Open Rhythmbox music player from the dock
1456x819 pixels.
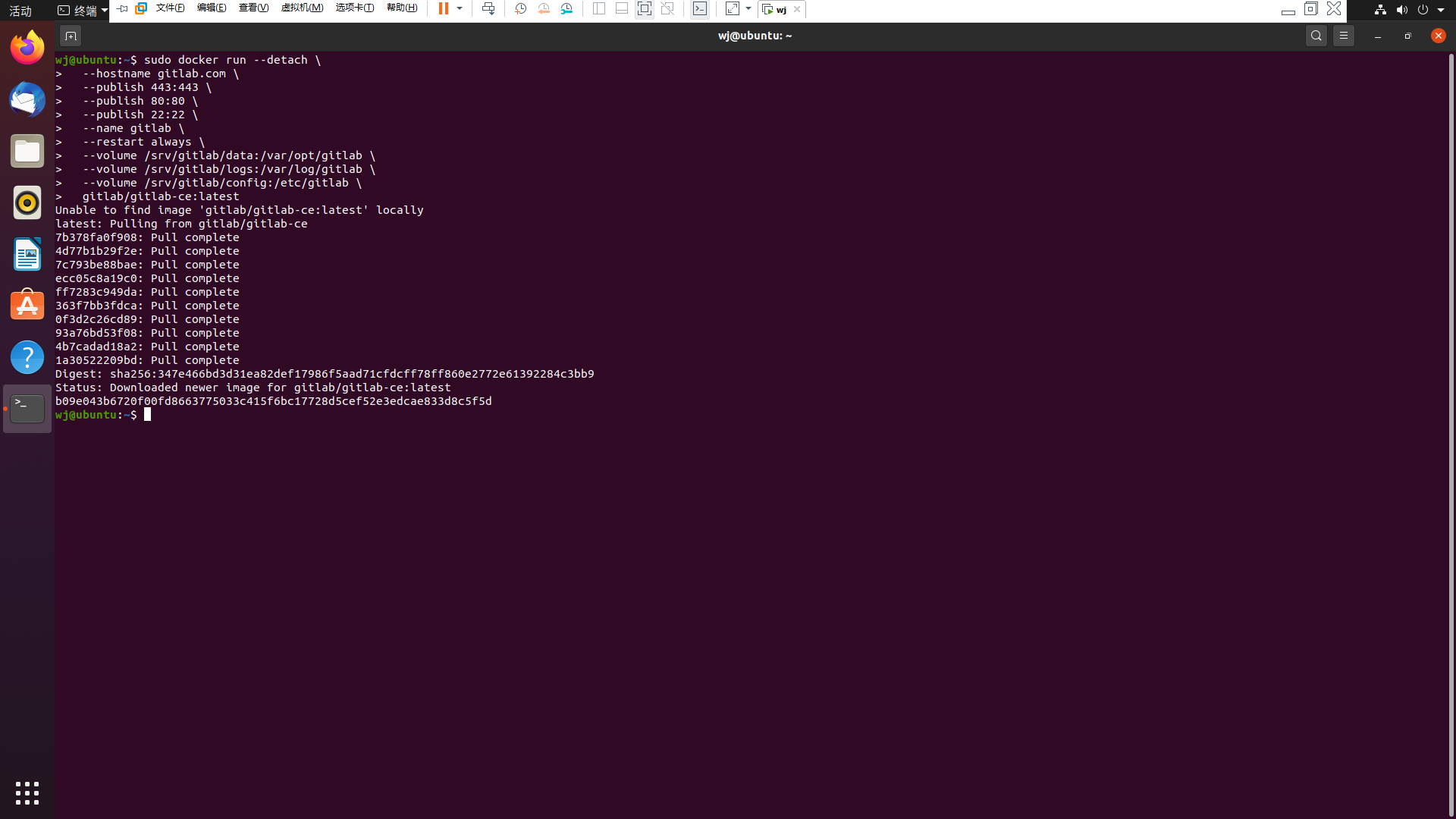tap(27, 202)
